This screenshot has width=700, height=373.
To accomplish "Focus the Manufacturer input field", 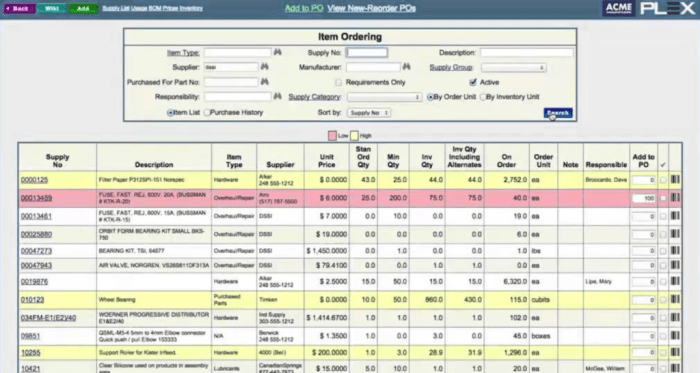I will pos(373,67).
